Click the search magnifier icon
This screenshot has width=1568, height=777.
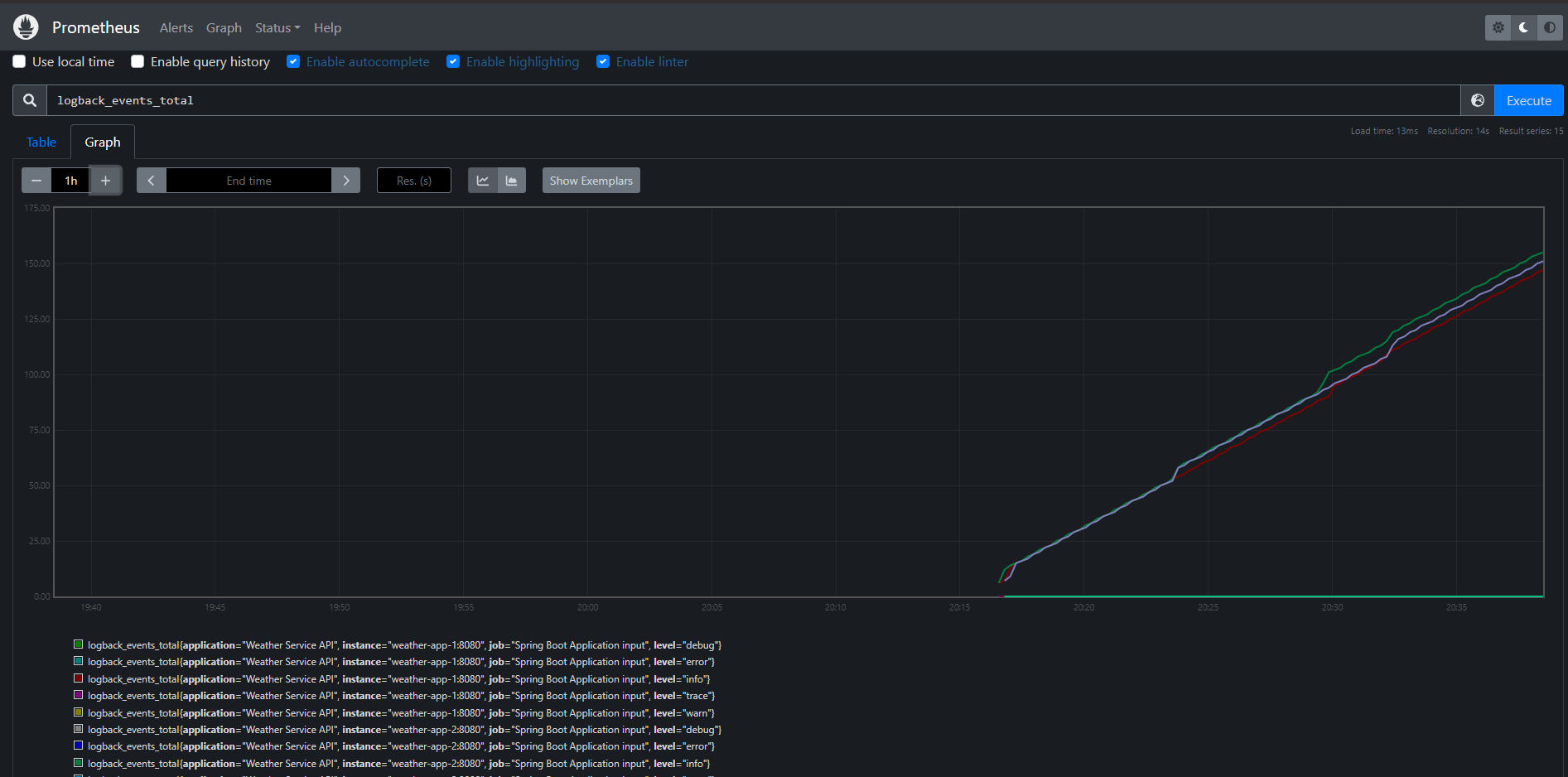point(30,100)
